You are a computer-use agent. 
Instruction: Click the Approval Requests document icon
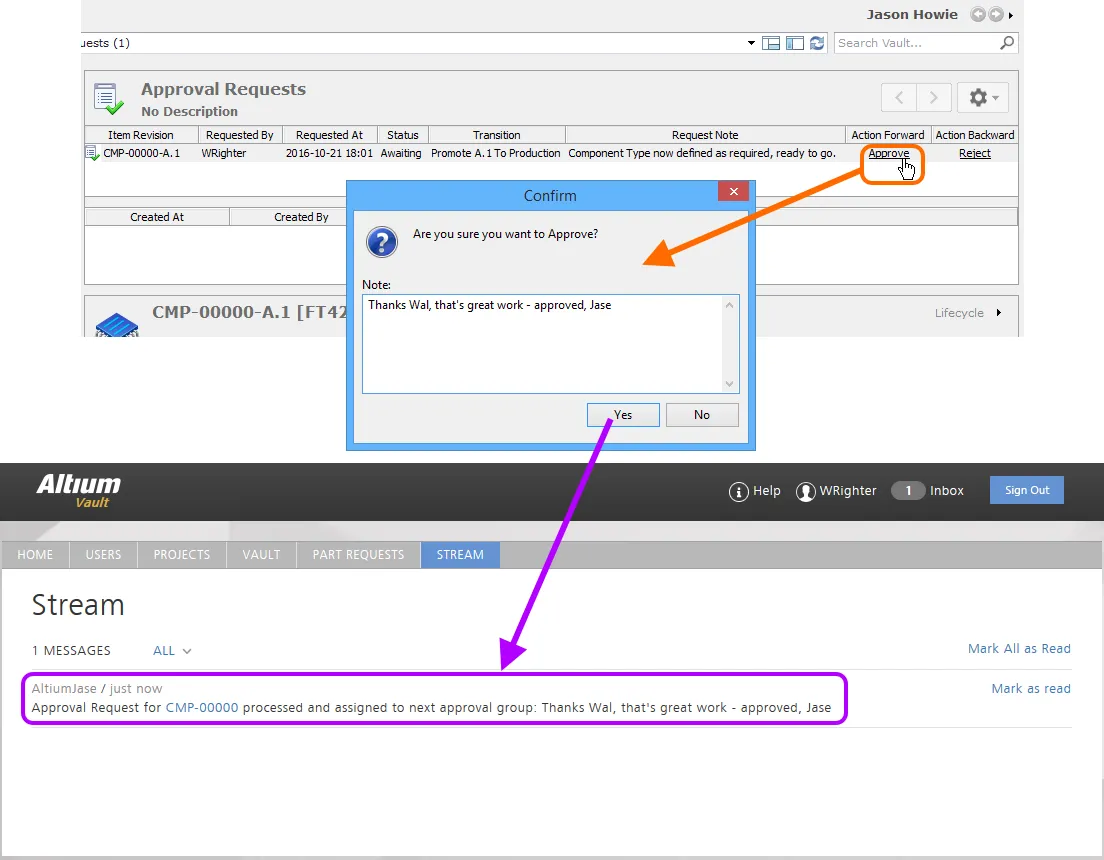[108, 99]
